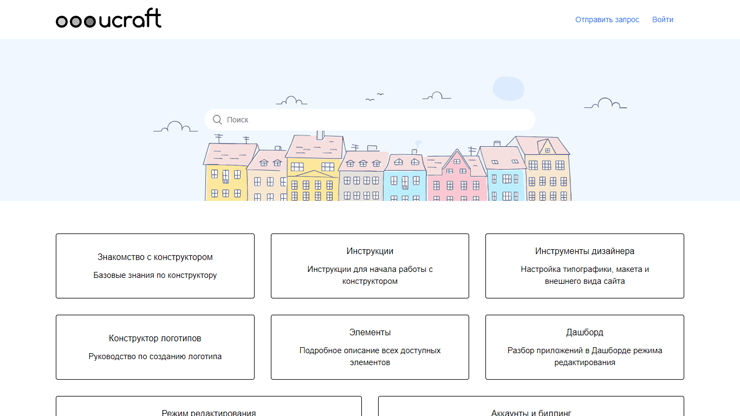Screen dimensions: 740x416
Task: Open the Инструкции category card
Action: pyautogui.click(x=370, y=266)
